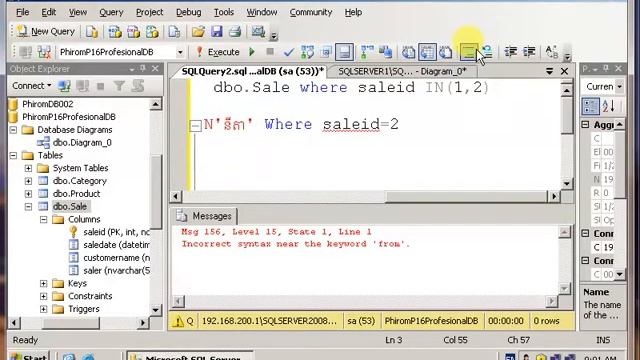
Task: Open the active files list arrow
Action: 549,71
